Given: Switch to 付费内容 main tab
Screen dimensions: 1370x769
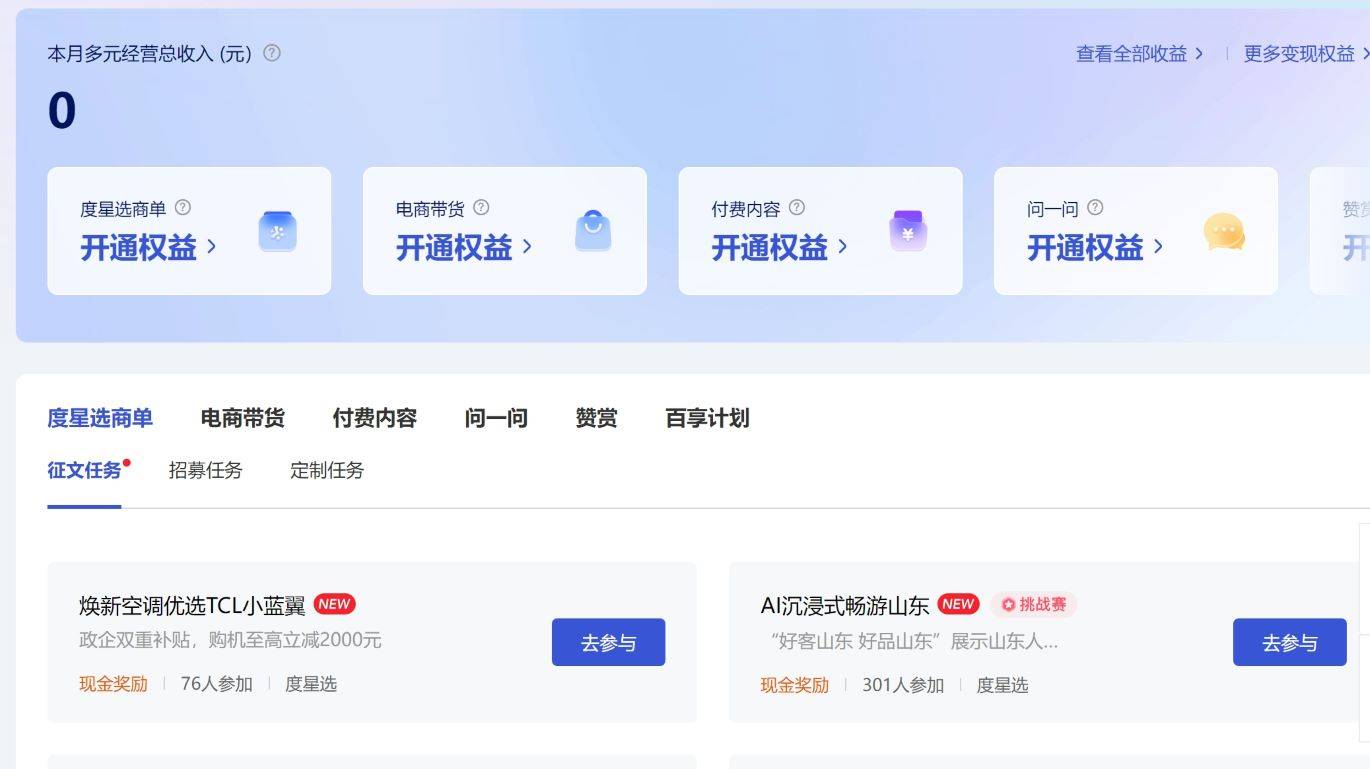Looking at the screenshot, I should tap(375, 418).
